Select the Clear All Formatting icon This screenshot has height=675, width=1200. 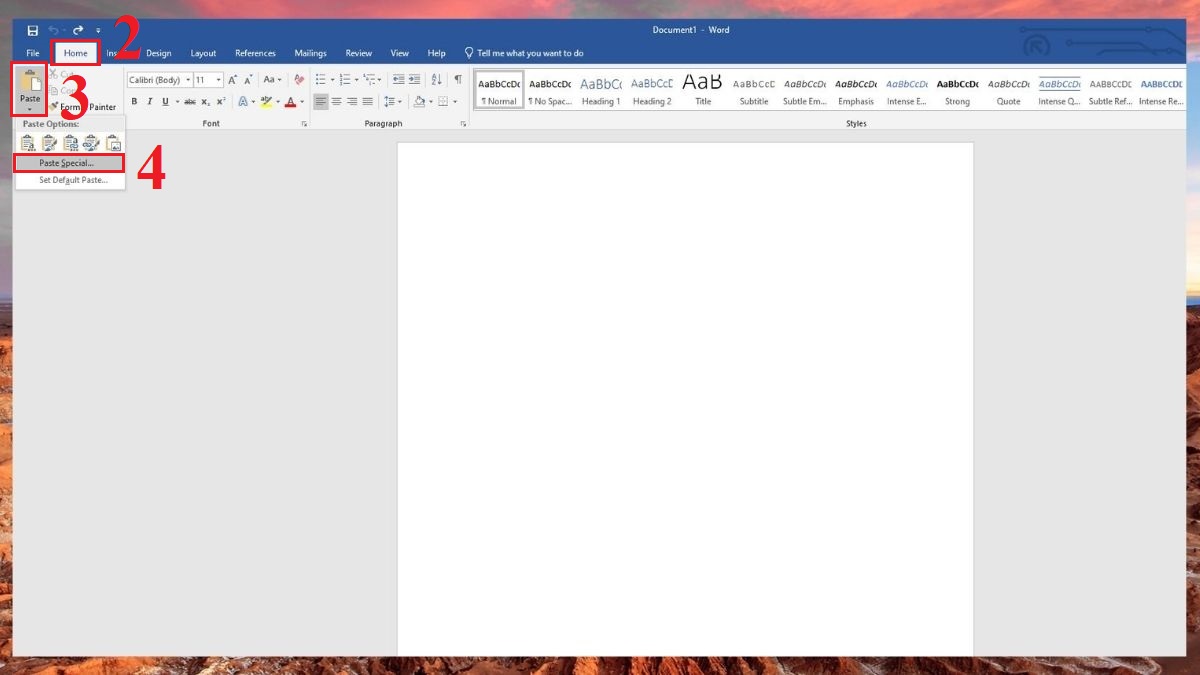pos(298,80)
